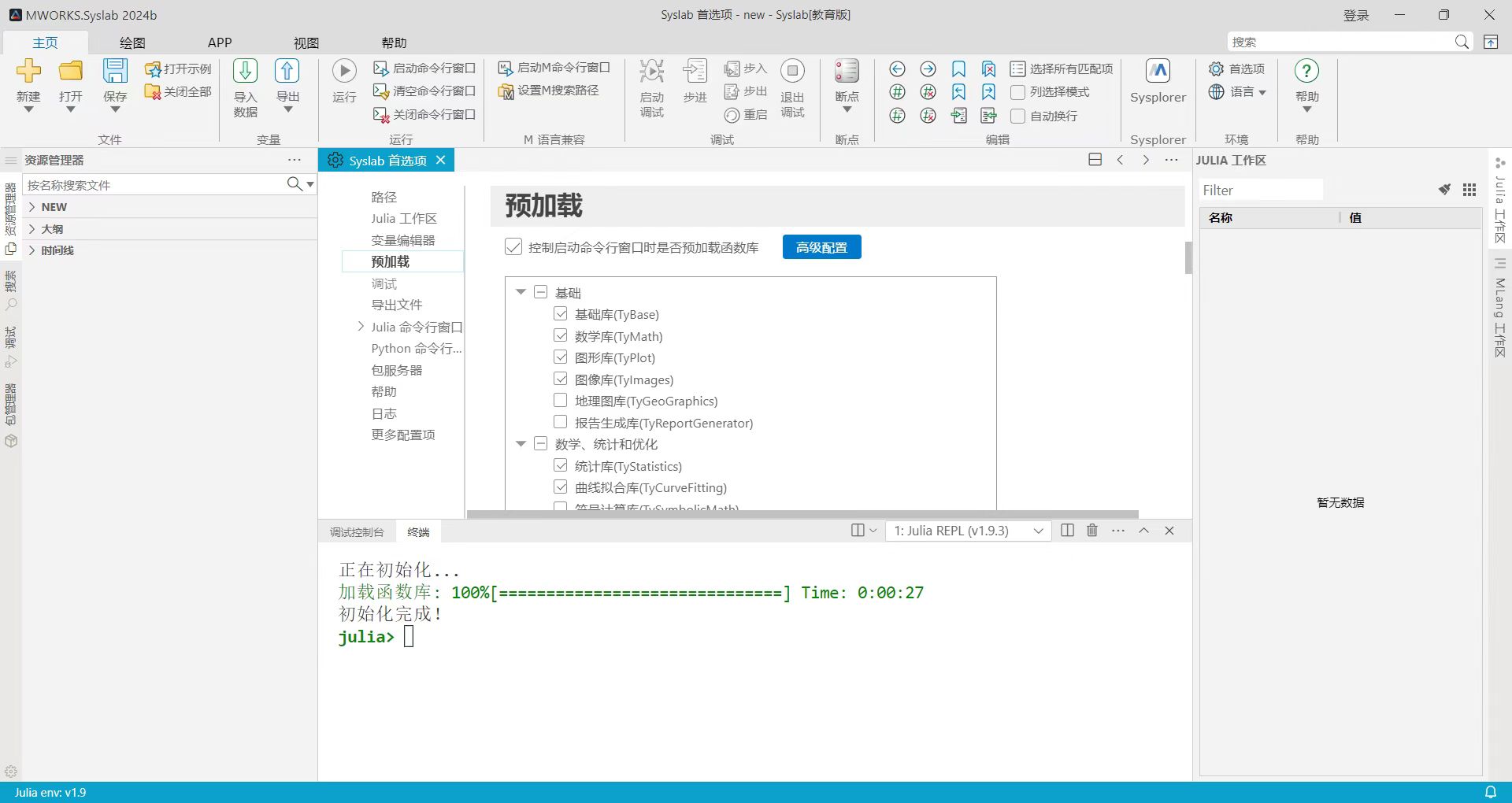Expand Julia 命令行窗口 settings node
Viewport: 1512px width, 803px height.
coord(361,327)
